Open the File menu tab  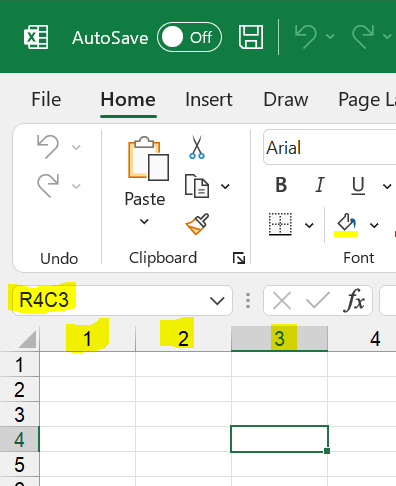tap(46, 99)
